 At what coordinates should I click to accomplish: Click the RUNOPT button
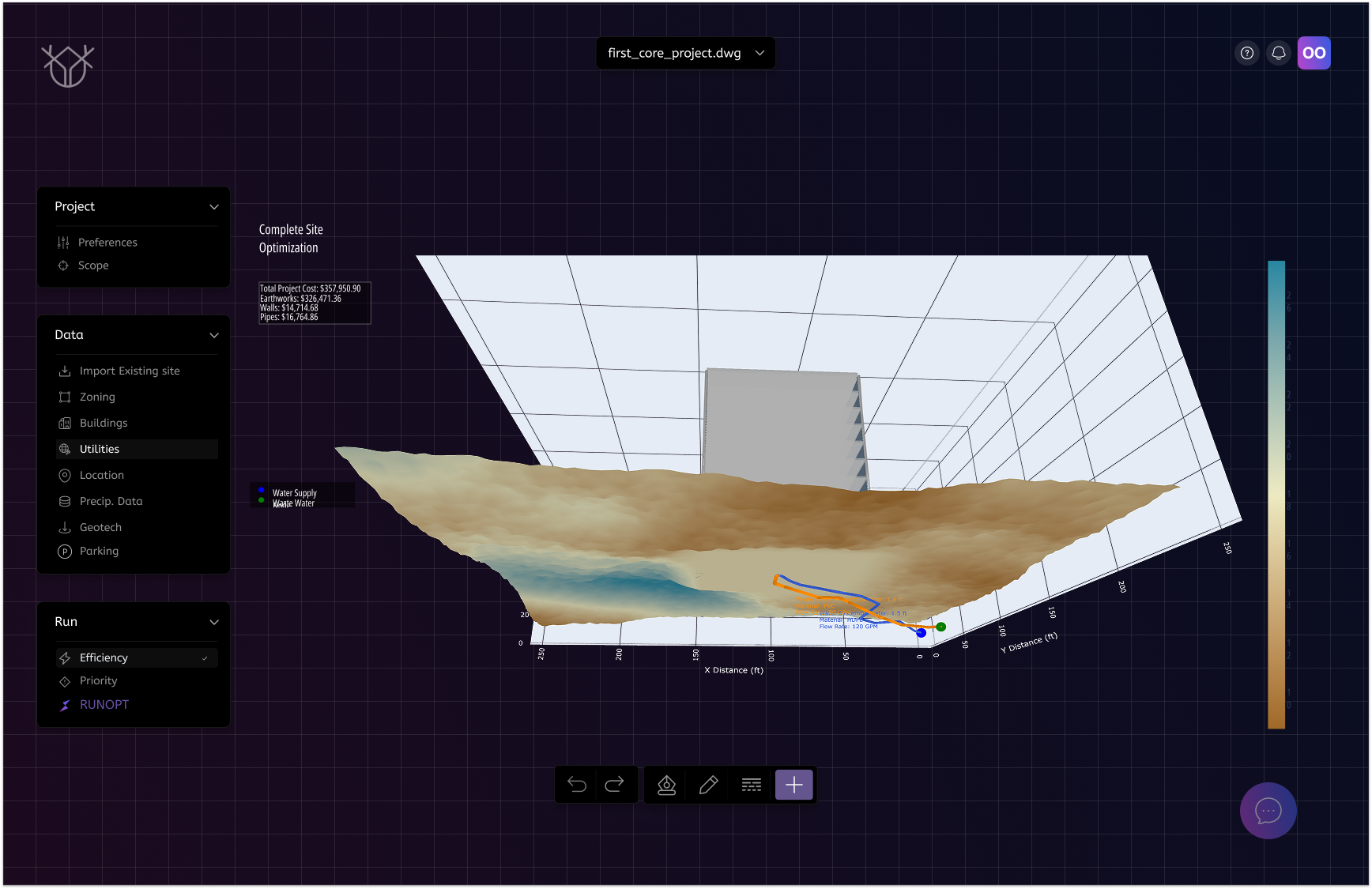pyautogui.click(x=104, y=705)
